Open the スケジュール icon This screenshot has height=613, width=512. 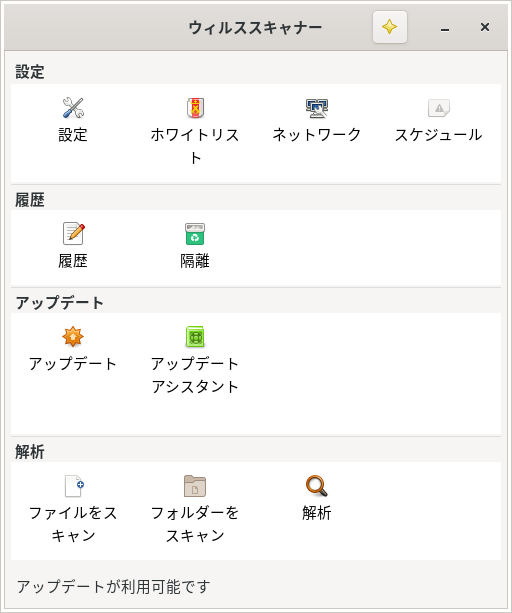439,108
